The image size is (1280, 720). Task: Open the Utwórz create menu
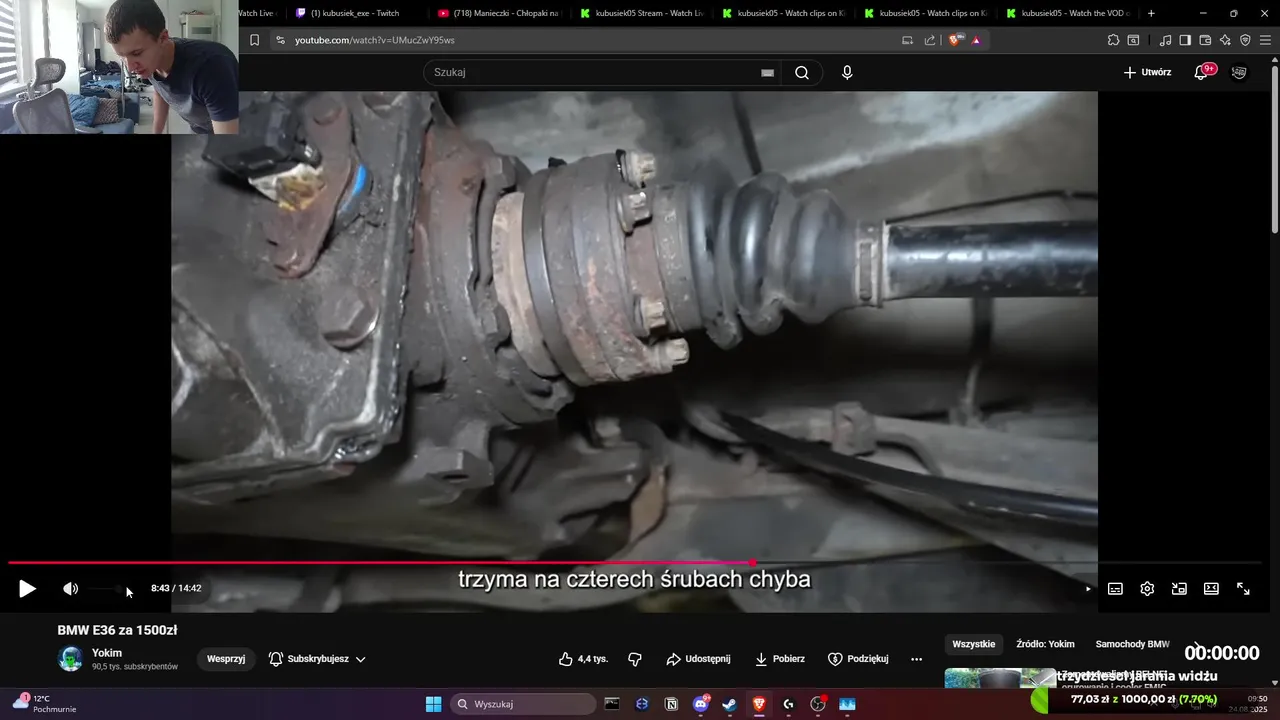(x=1147, y=72)
